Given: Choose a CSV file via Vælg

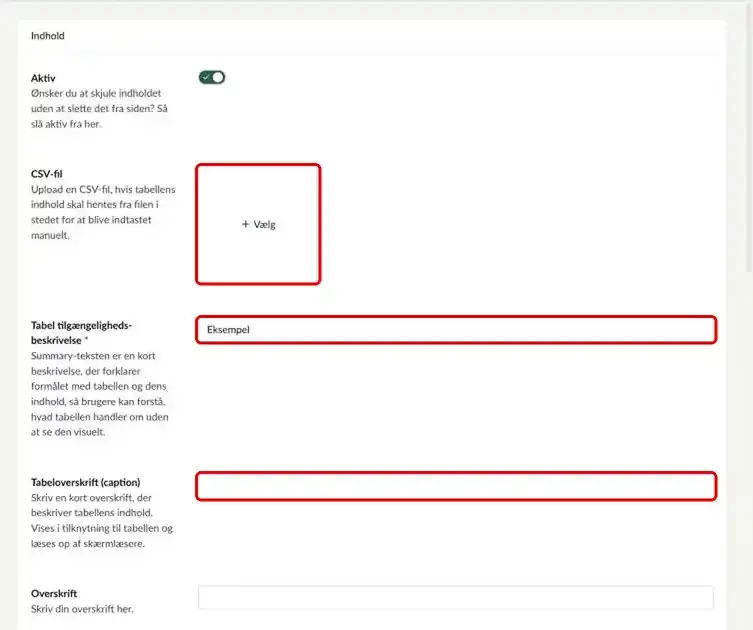Looking at the screenshot, I should (x=258, y=224).
